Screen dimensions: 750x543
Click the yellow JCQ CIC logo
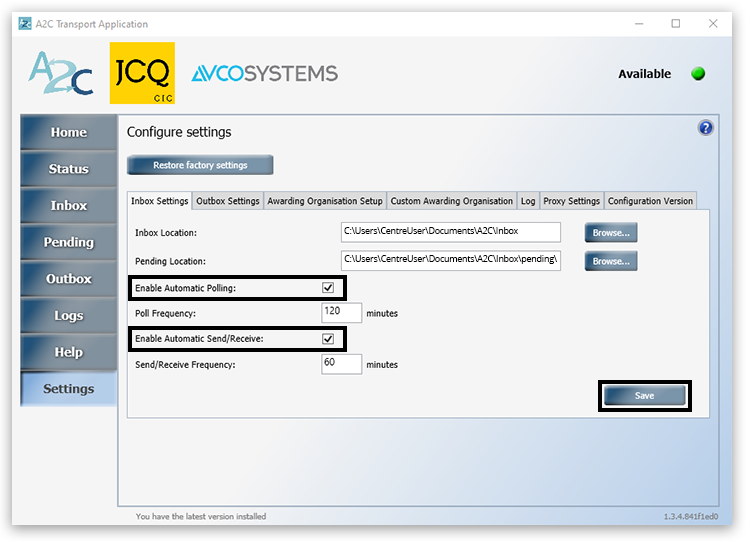[141, 73]
